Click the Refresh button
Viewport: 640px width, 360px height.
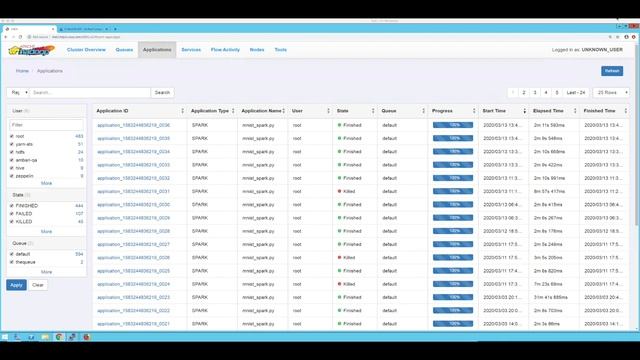click(x=612, y=71)
